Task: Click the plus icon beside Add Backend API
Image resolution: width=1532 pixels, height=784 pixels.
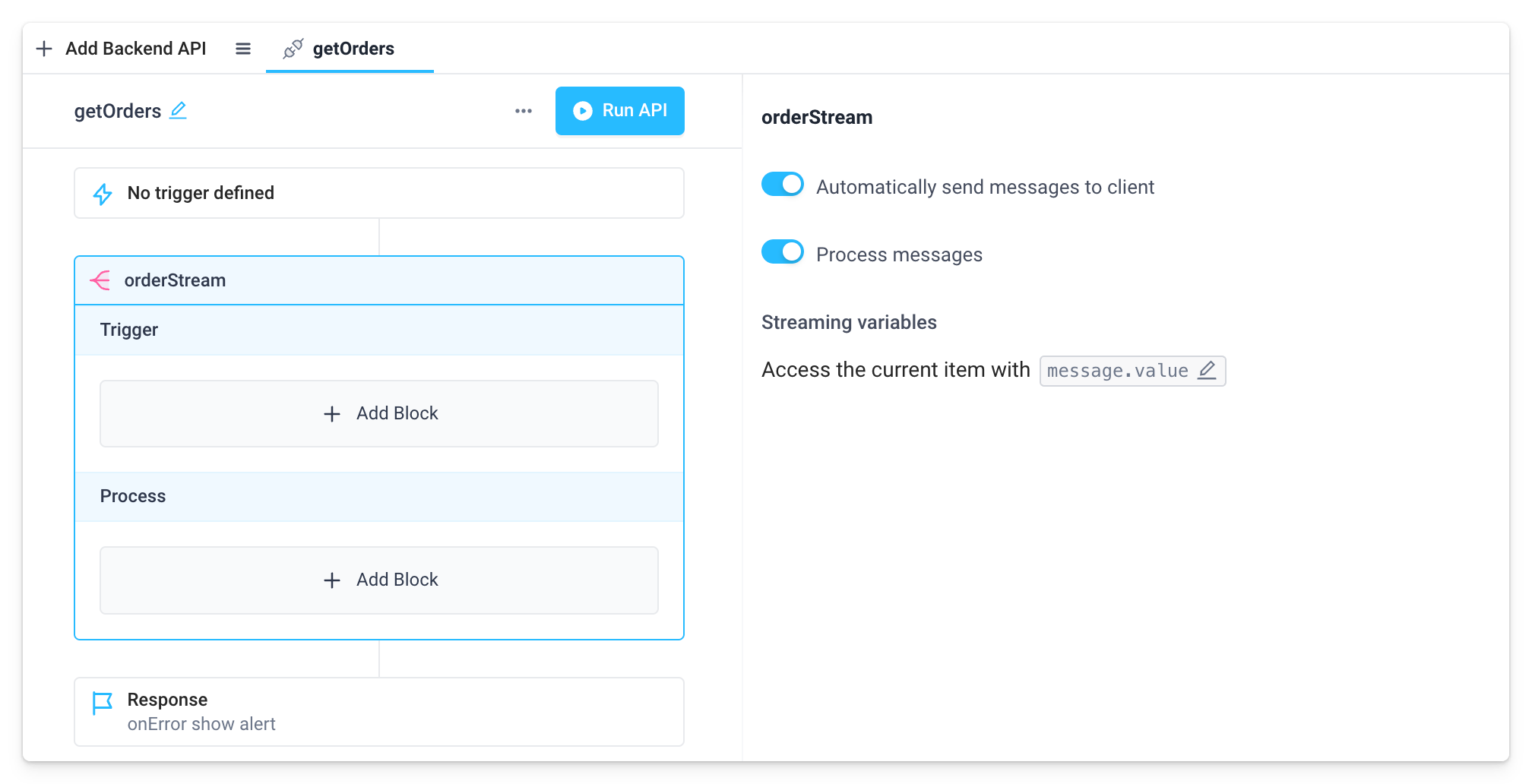Action: click(44, 49)
